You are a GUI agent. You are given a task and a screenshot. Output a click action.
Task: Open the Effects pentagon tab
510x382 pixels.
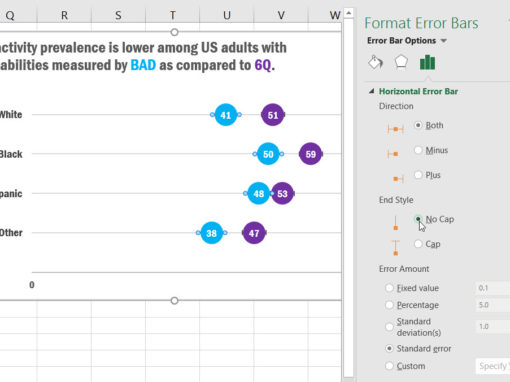tap(401, 62)
